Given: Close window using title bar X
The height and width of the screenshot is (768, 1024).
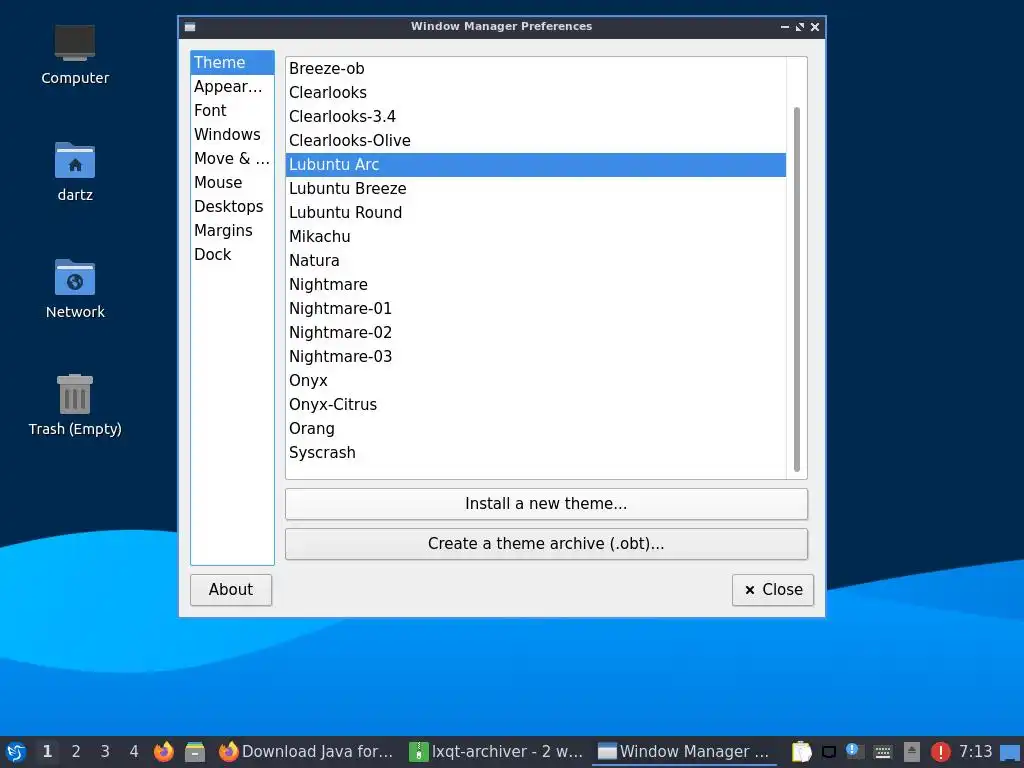Looking at the screenshot, I should coord(815,27).
